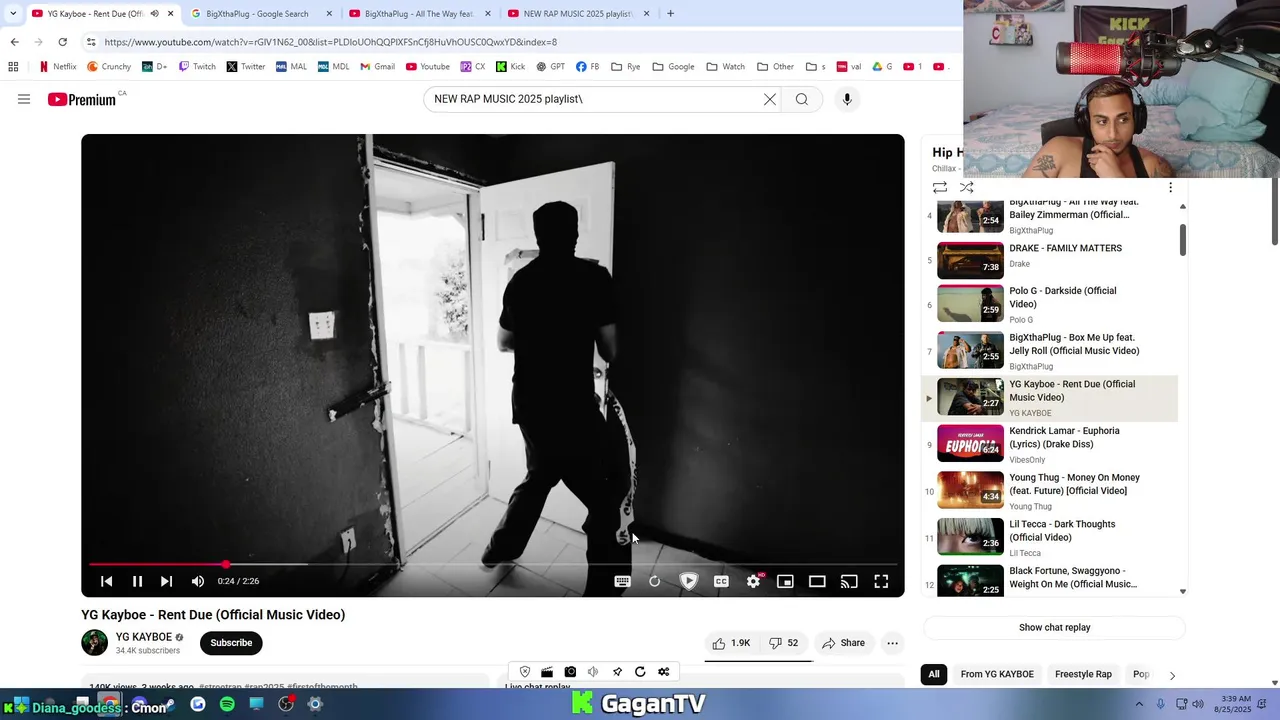Image resolution: width=1280 pixels, height=720 pixels.
Task: Select Freestyle Rap filter chip
Action: click(x=1083, y=674)
